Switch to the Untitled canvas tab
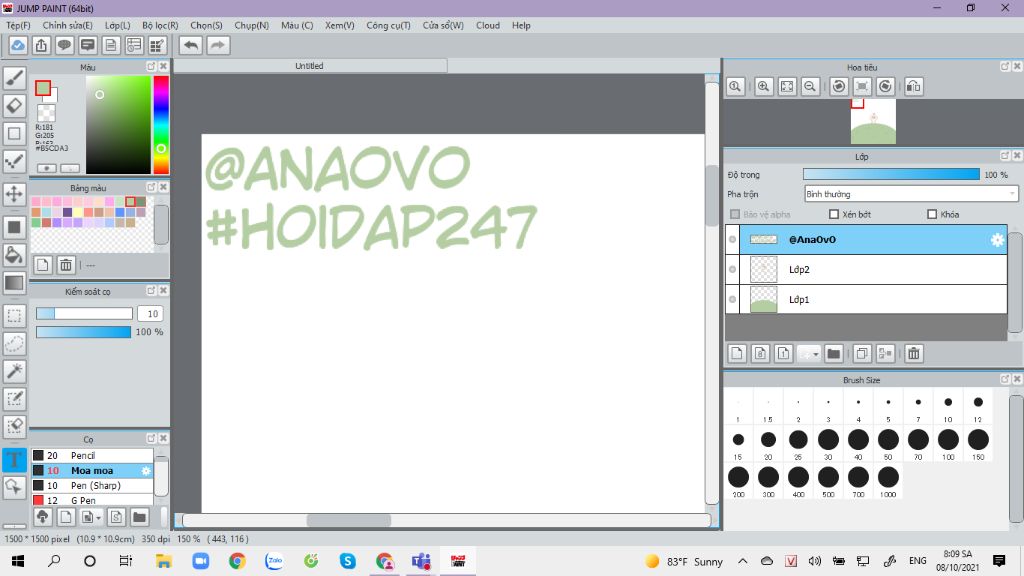Screen dimensions: 1024x576 (310, 66)
